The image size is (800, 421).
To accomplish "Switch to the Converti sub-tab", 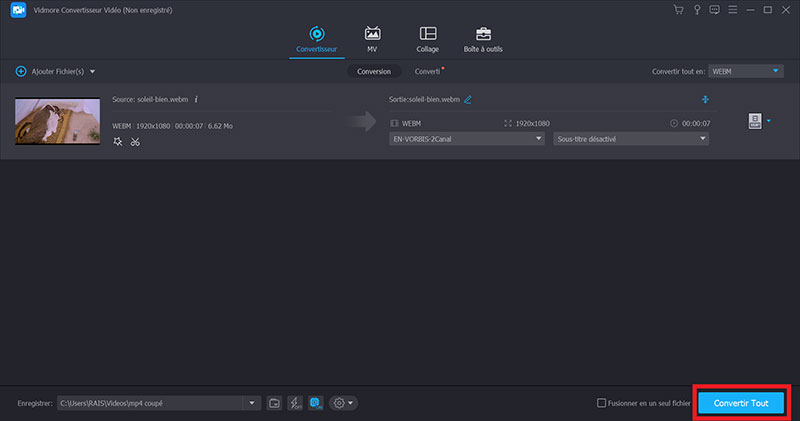I will click(428, 71).
